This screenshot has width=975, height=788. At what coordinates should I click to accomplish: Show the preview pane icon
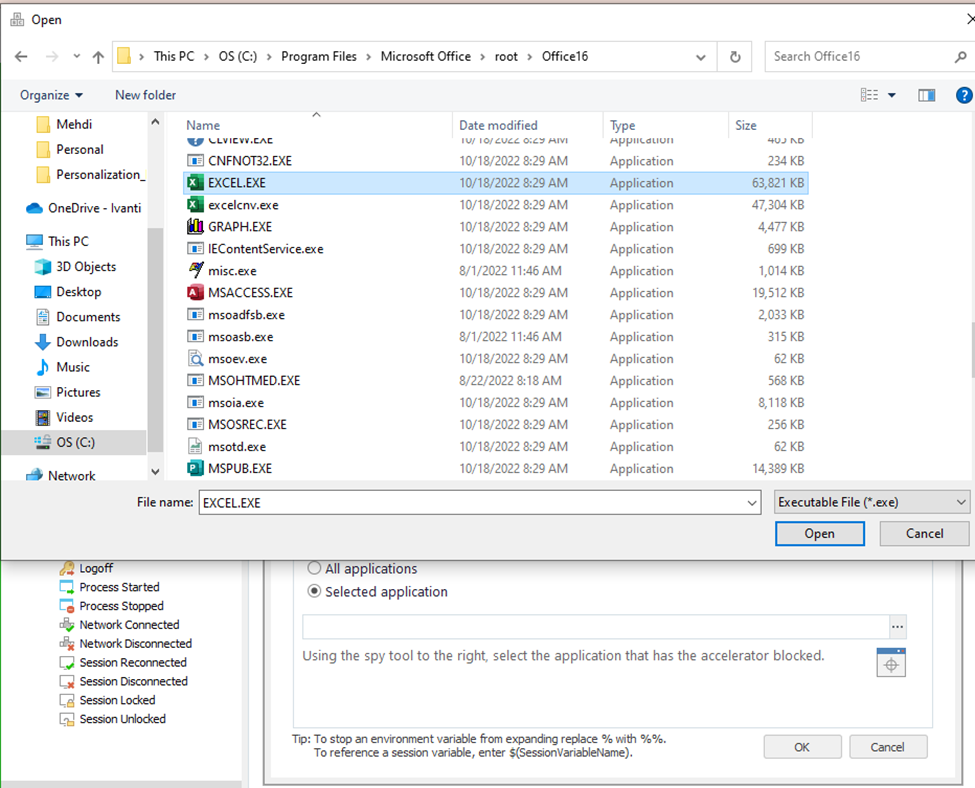coord(926,95)
